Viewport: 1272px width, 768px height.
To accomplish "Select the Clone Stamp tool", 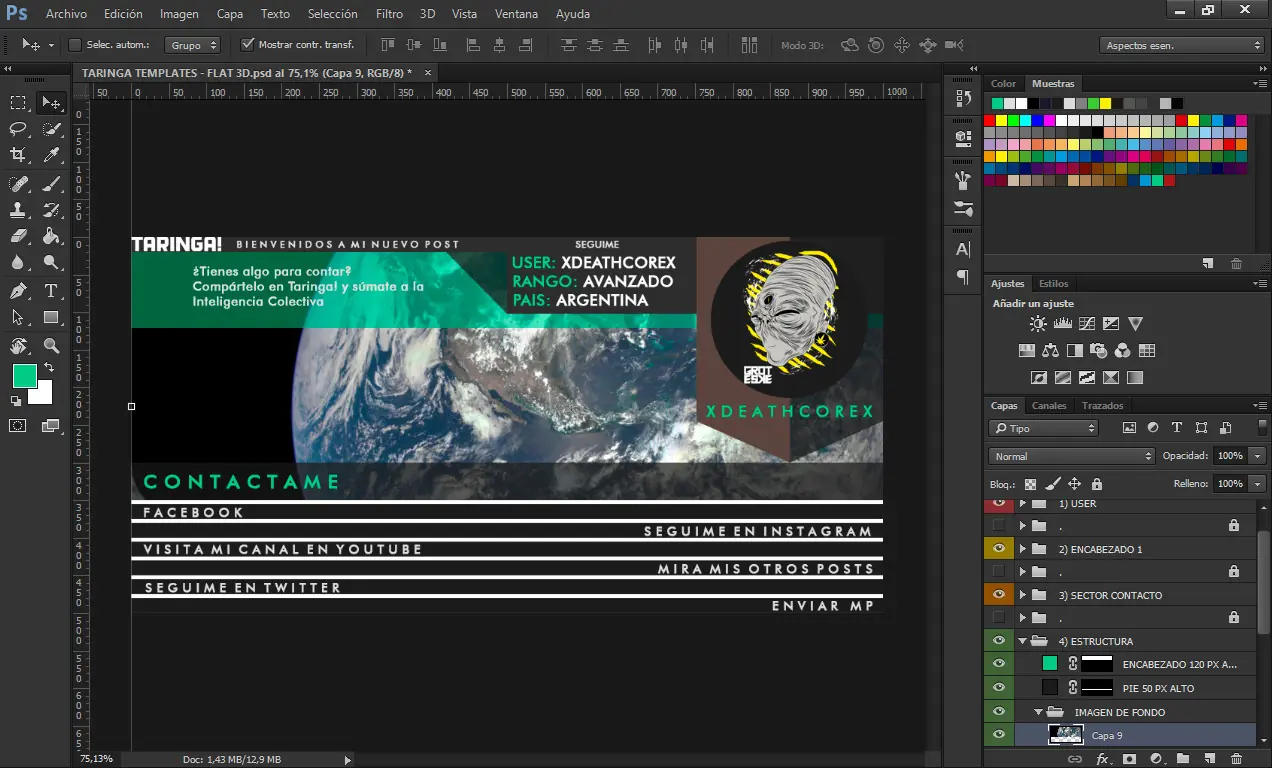I will coord(18,210).
